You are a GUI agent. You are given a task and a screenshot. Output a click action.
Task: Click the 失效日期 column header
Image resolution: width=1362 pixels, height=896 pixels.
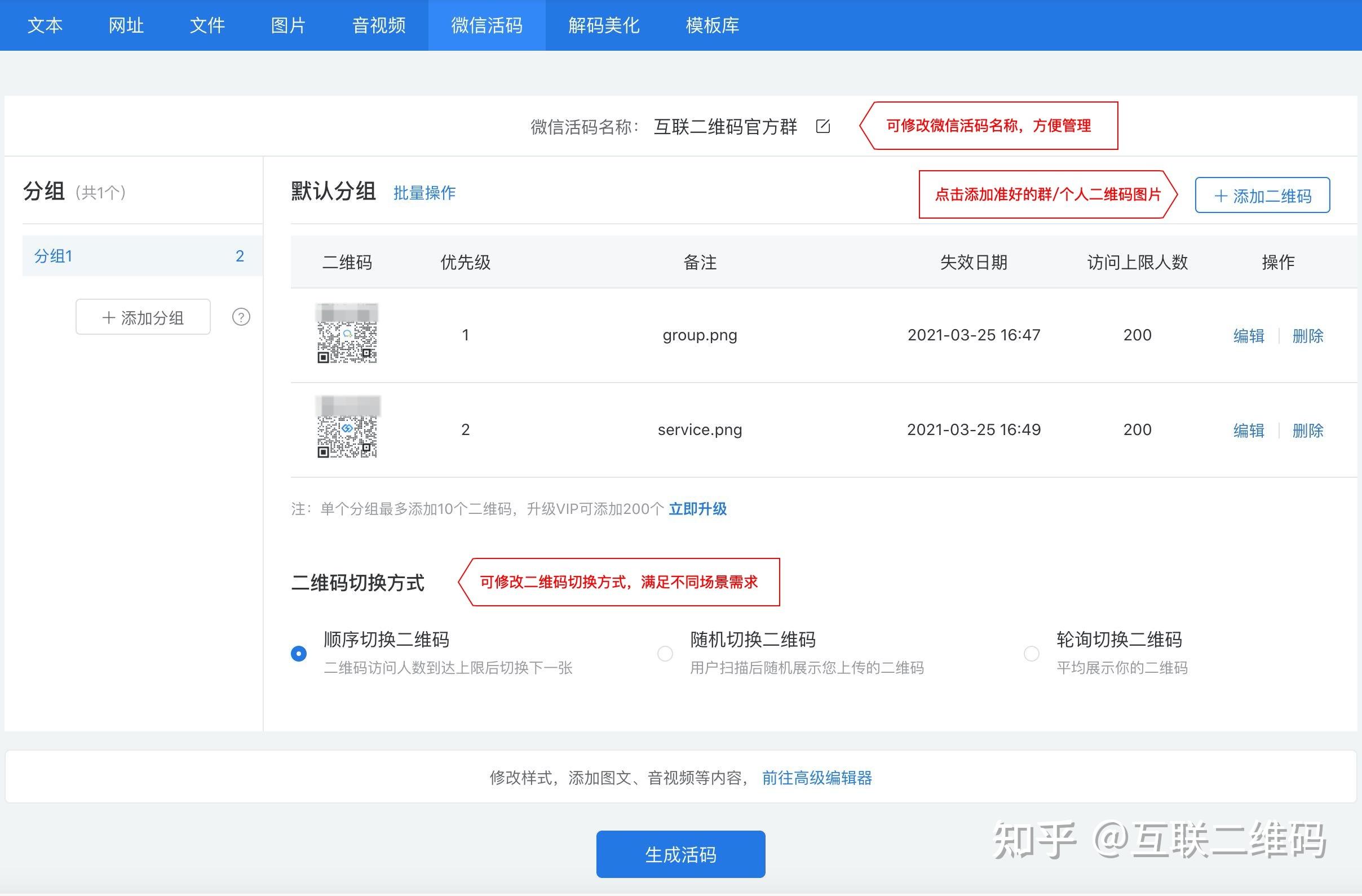(x=974, y=262)
